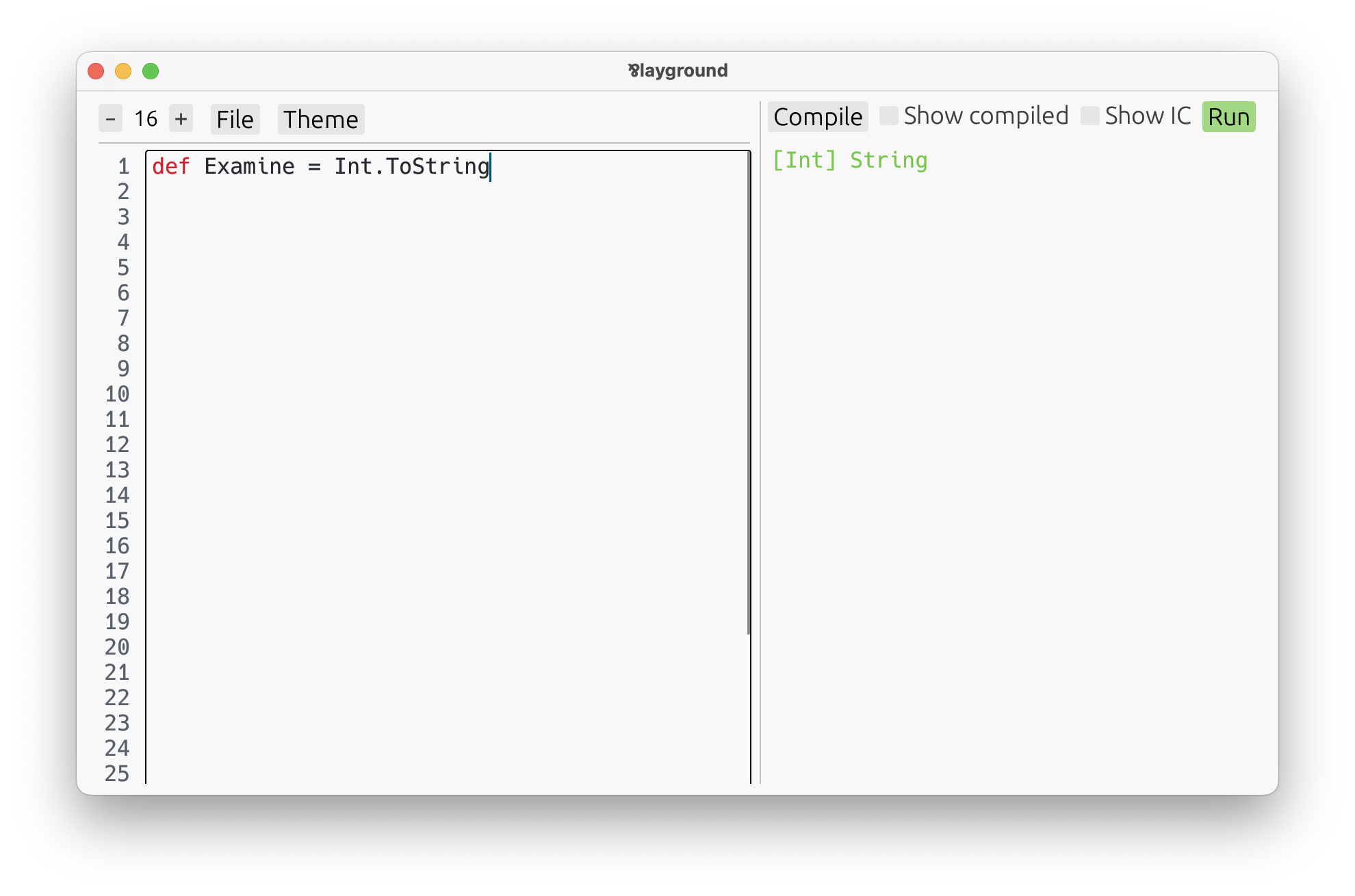Click line number 25 in gutter
The image size is (1355, 896).
(117, 774)
